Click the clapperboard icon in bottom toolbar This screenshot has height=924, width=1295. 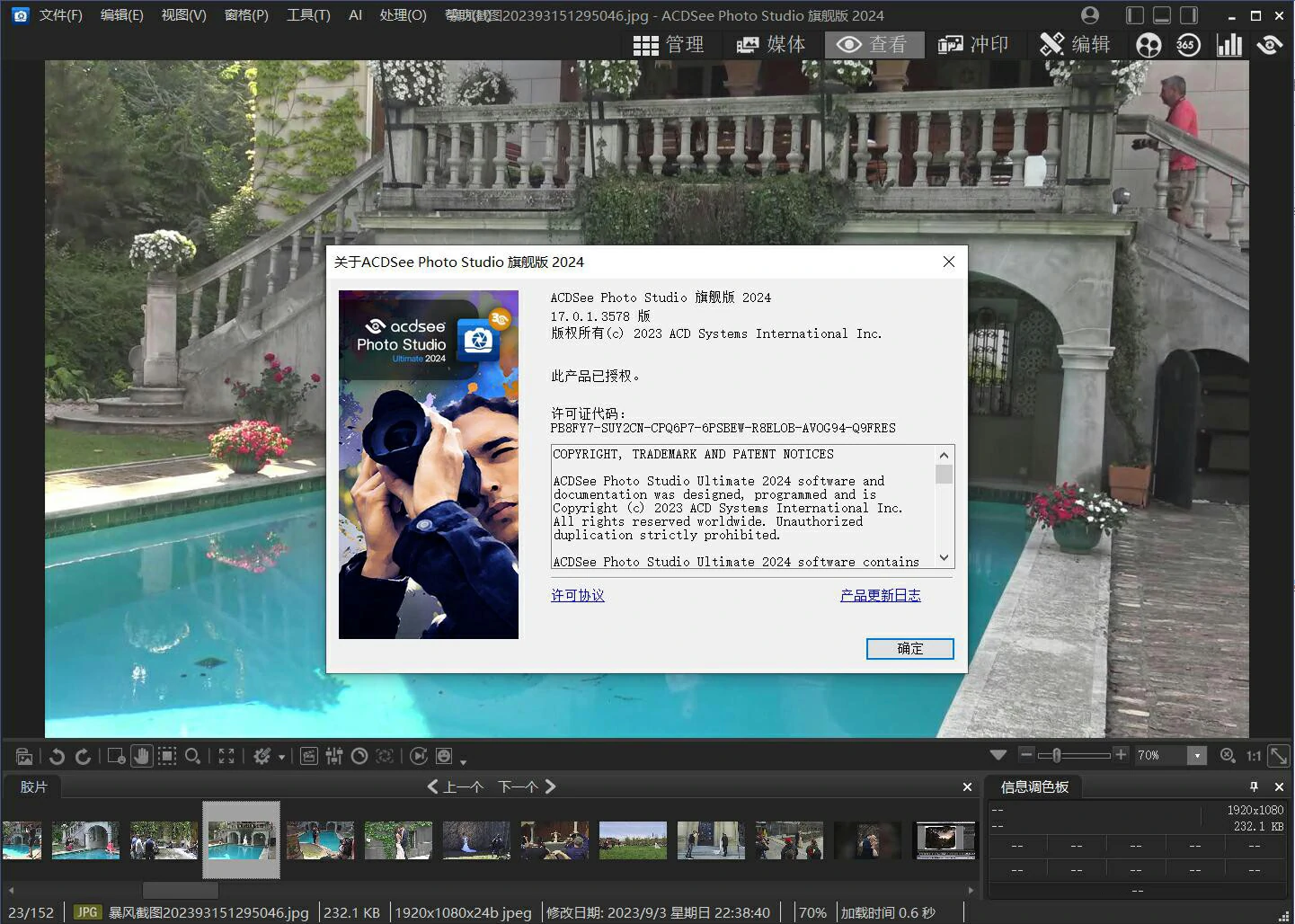point(308,756)
